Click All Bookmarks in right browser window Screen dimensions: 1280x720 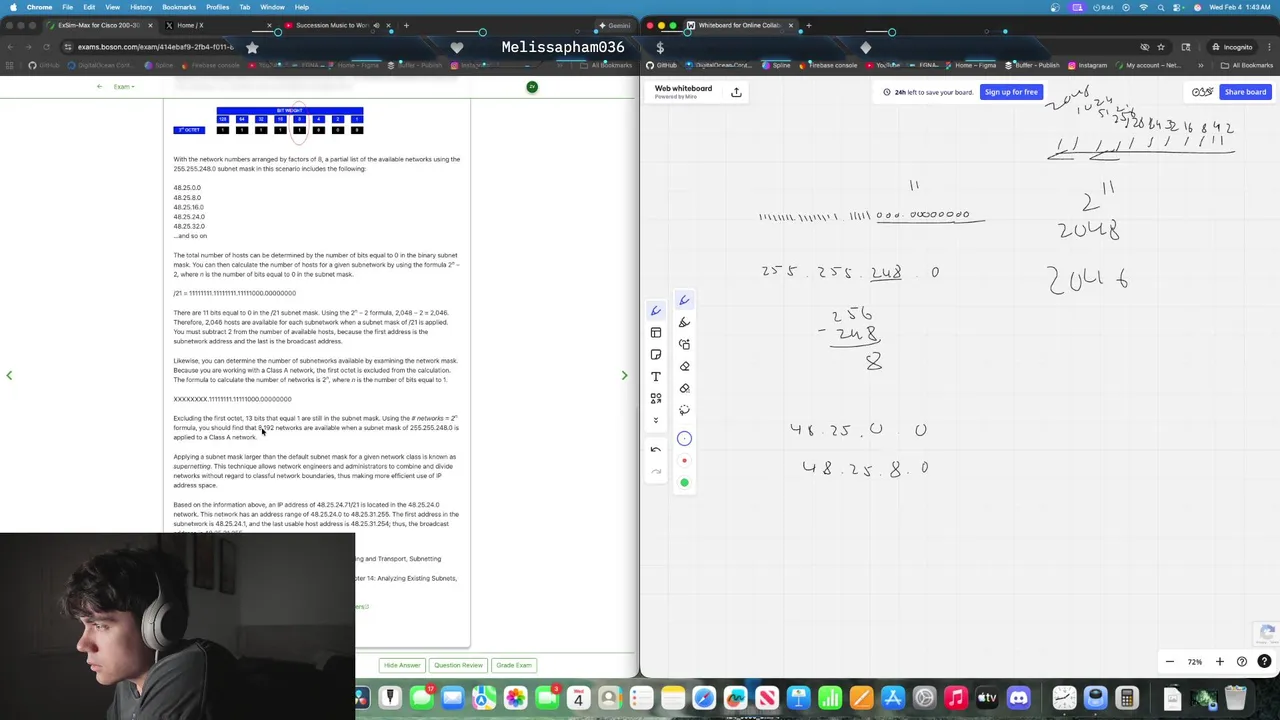(1247, 65)
